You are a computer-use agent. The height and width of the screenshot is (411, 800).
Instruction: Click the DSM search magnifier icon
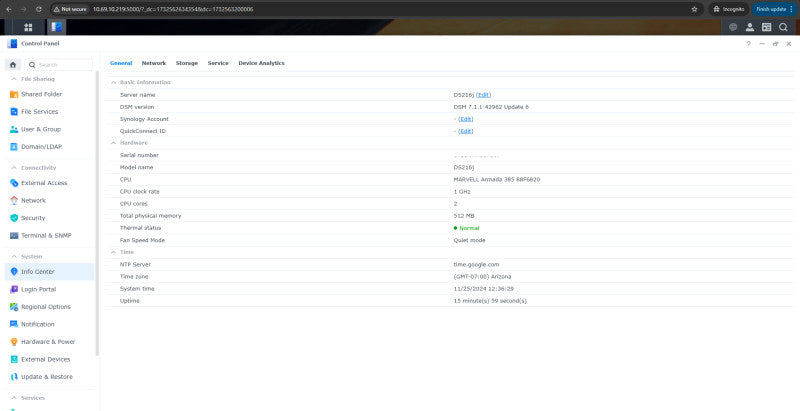coord(783,28)
